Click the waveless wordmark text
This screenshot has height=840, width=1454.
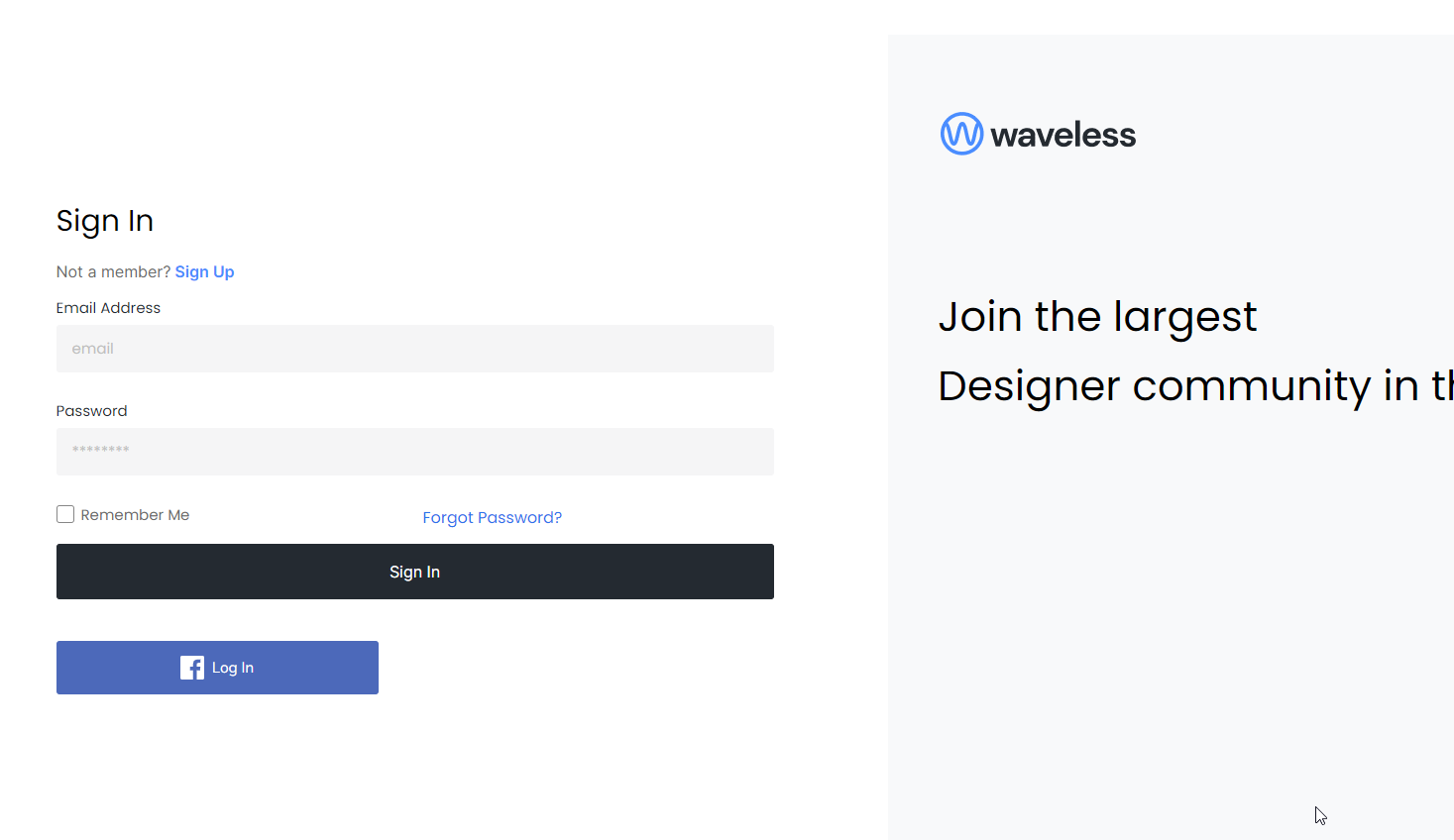1063,134
